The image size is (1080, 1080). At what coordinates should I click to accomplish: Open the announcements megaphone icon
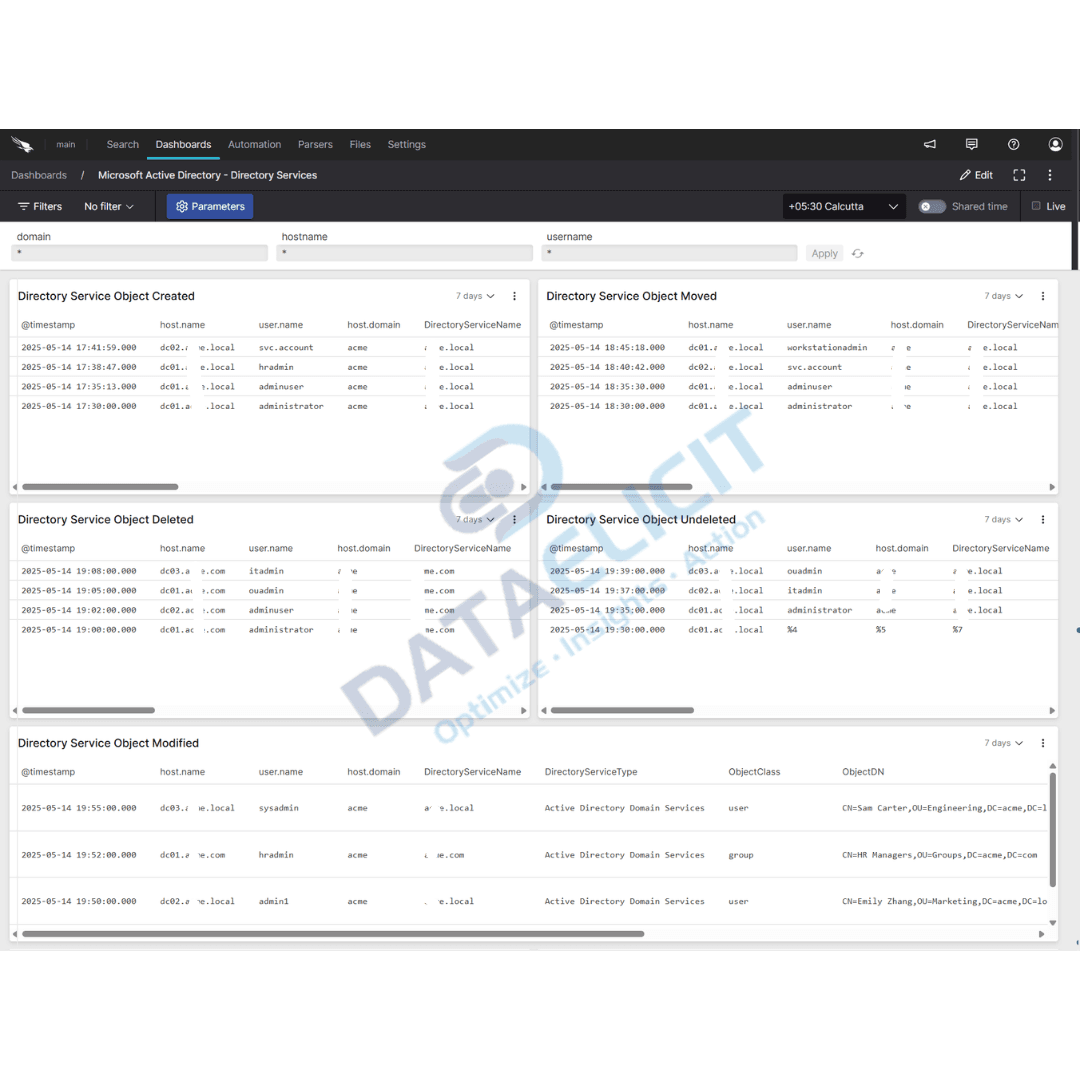click(x=929, y=144)
